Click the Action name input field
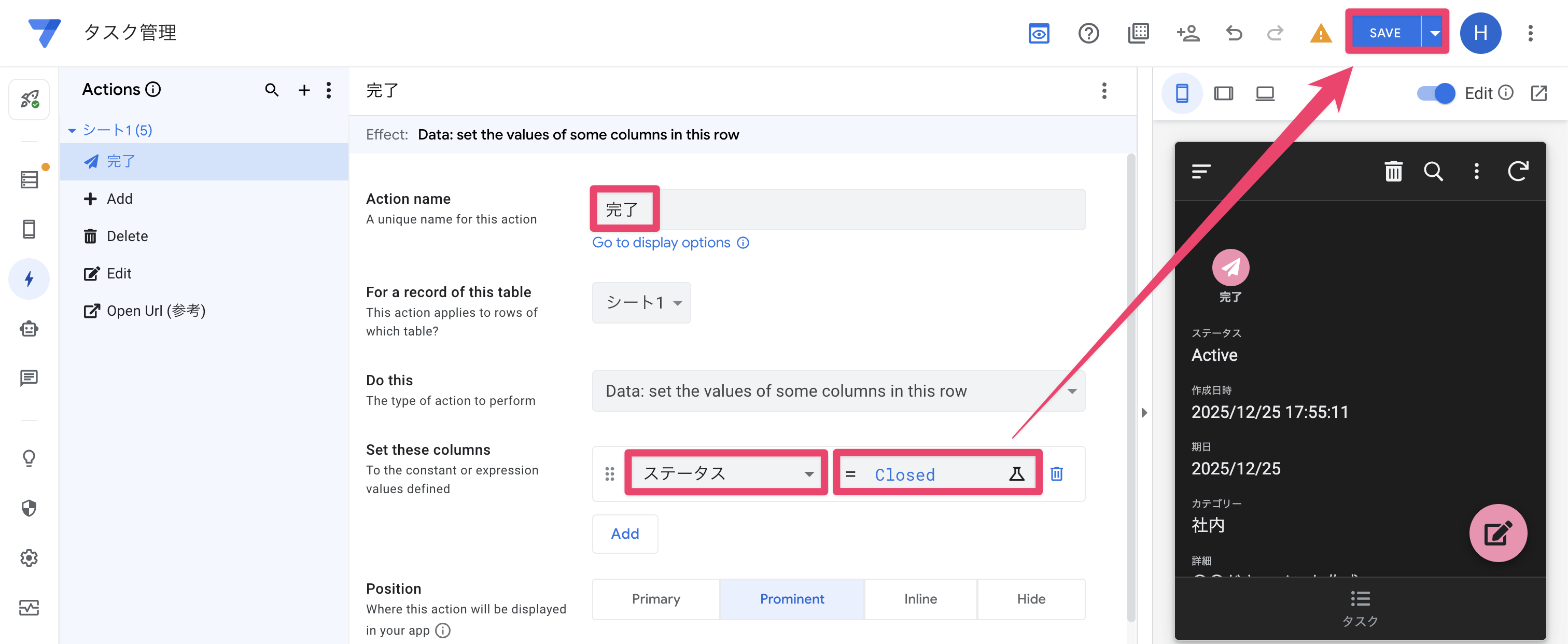Viewport: 1568px width, 644px height. (x=852, y=209)
